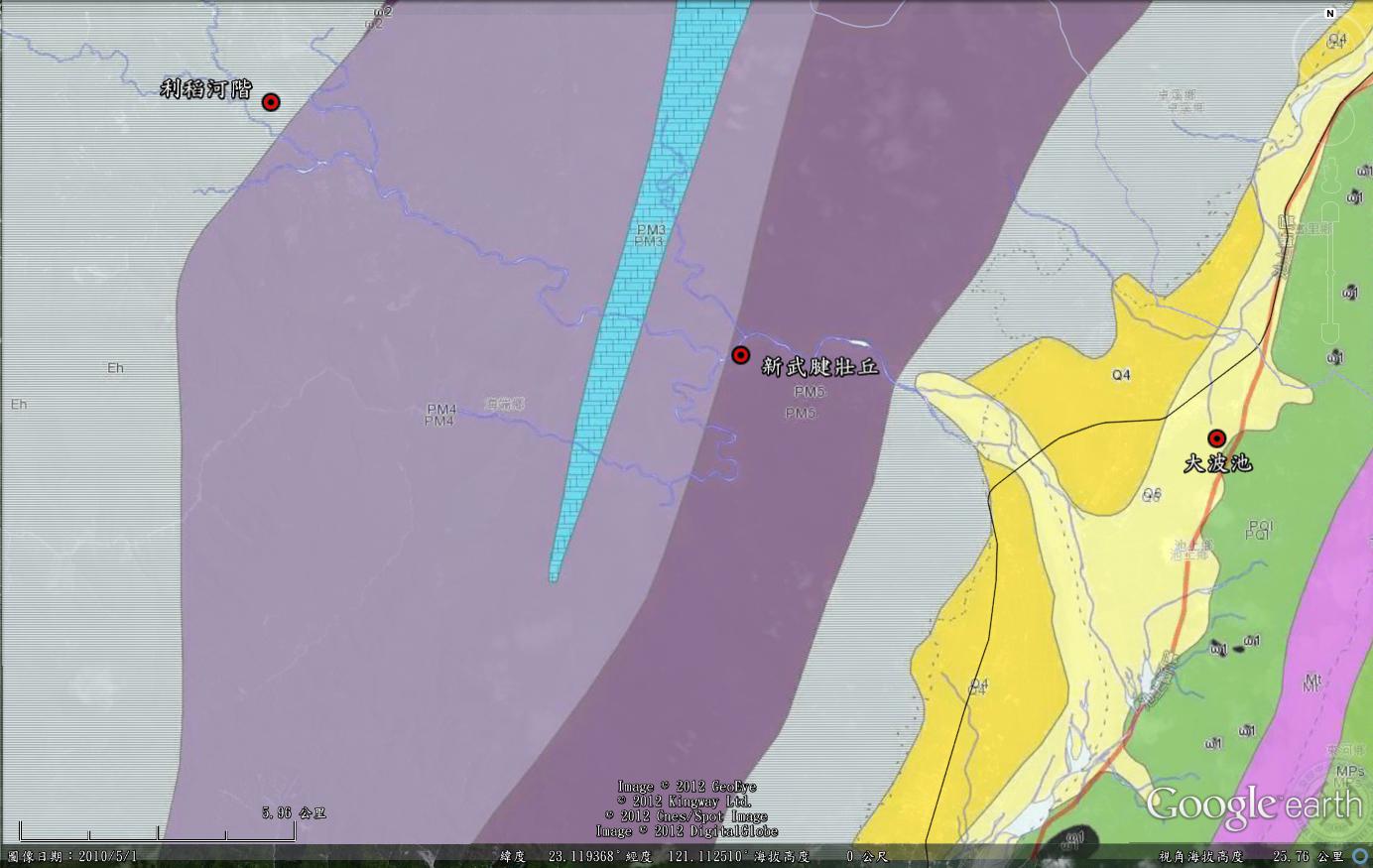Image resolution: width=1373 pixels, height=868 pixels.
Task: Click the Mt label on magenta band
Action: pos(1311,682)
